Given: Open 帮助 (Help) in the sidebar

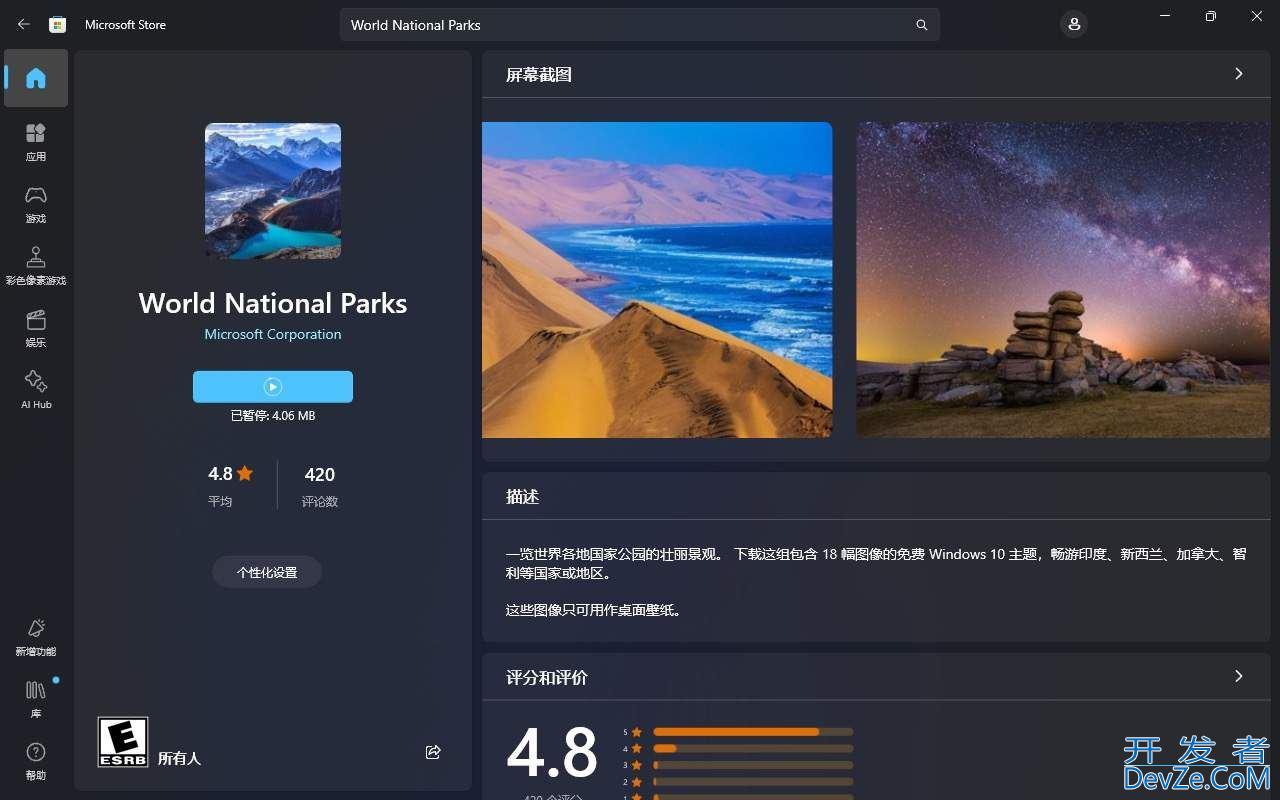Looking at the screenshot, I should coord(36,761).
